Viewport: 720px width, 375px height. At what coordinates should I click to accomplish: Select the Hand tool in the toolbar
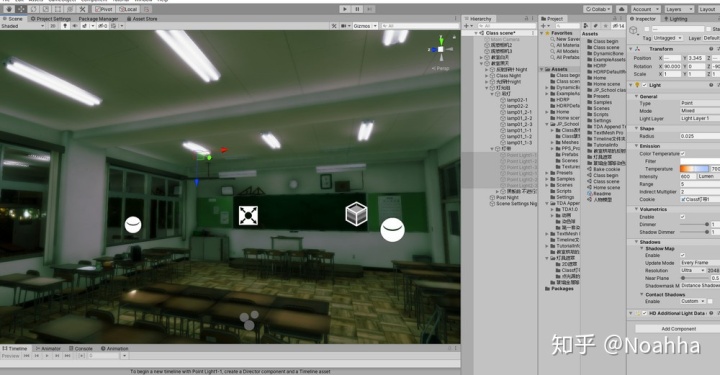[x=9, y=9]
